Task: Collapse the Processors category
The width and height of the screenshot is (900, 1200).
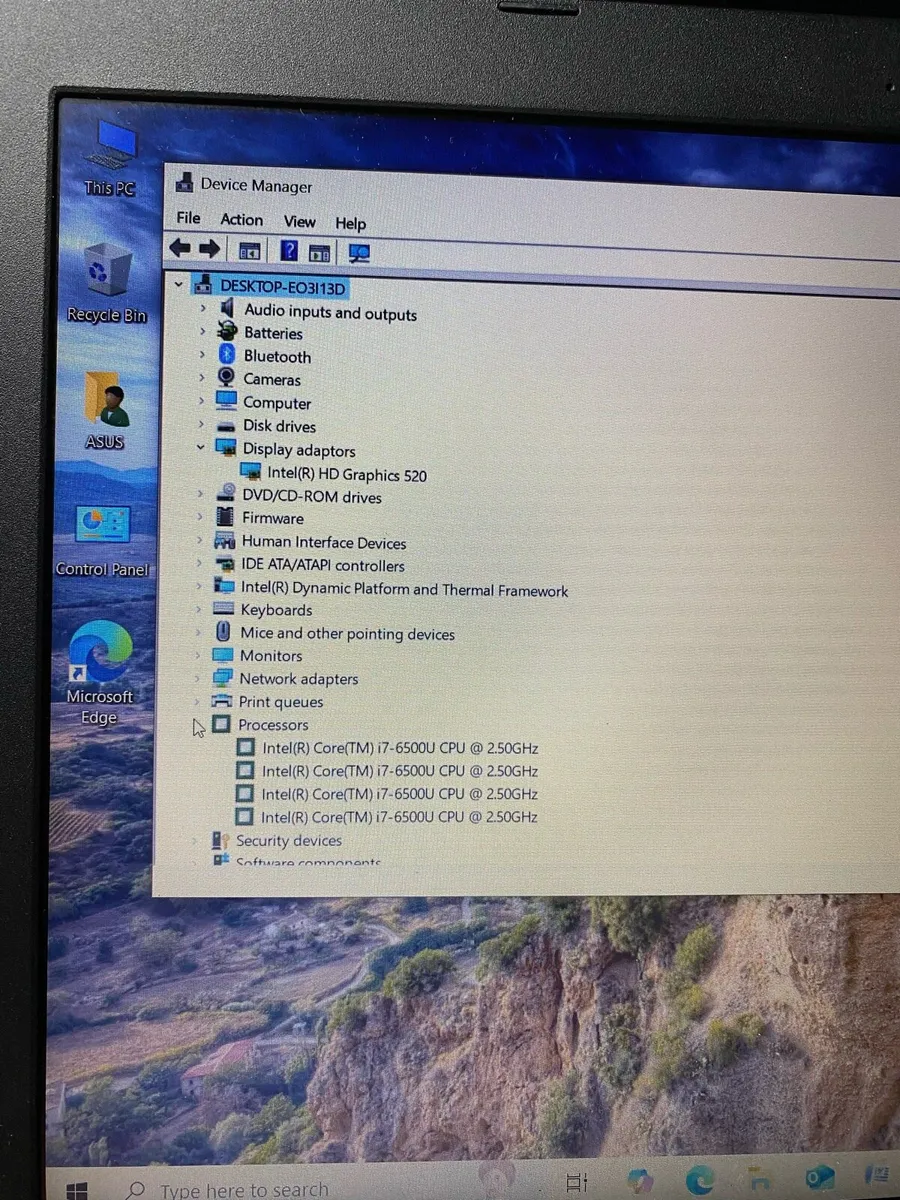Action: [x=198, y=726]
